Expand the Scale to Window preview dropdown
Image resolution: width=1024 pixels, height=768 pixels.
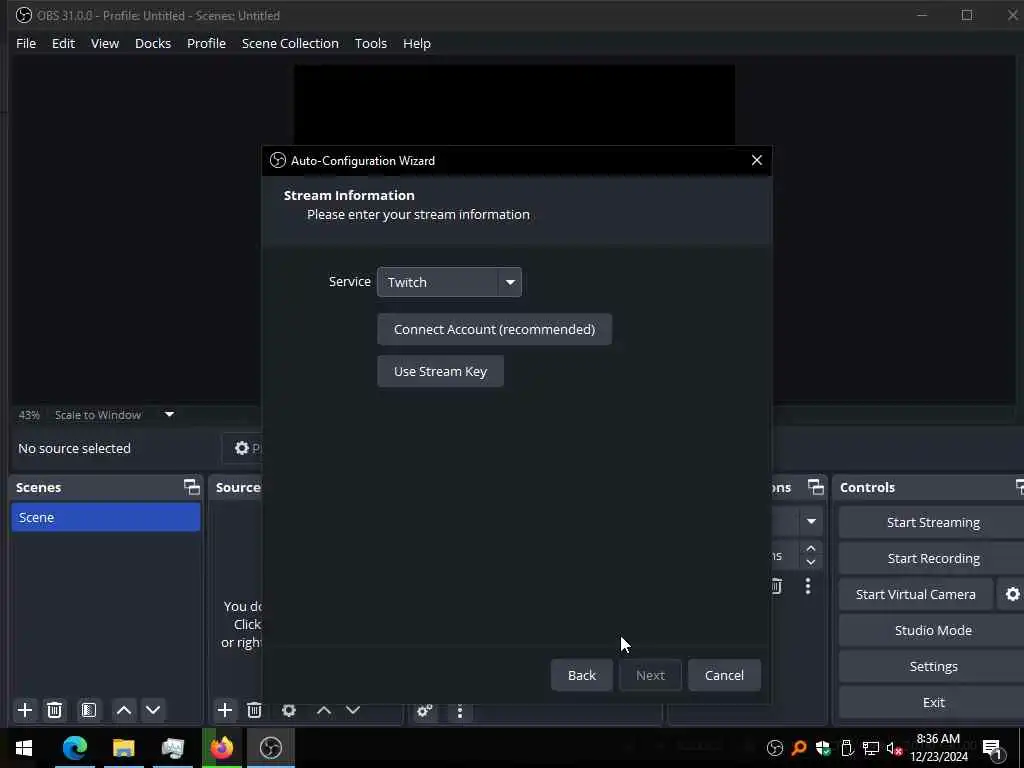tap(169, 414)
